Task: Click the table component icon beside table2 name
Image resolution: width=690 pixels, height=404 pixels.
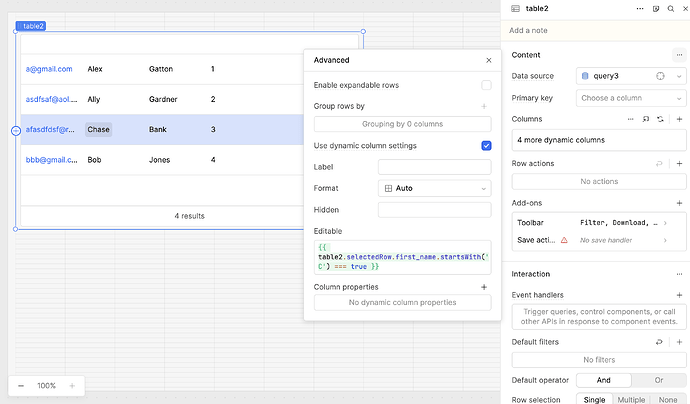Action: coord(515,8)
